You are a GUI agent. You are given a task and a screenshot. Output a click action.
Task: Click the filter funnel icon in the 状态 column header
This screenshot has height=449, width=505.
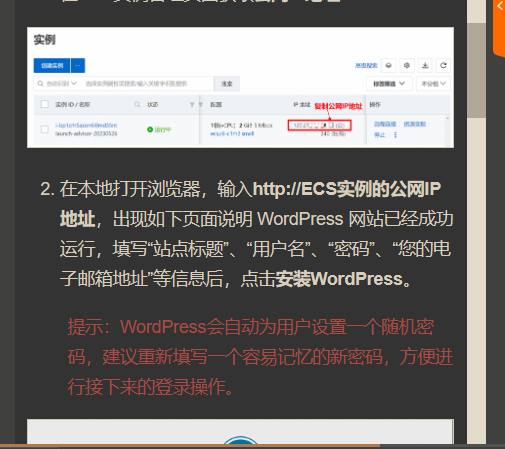click(x=192, y=105)
